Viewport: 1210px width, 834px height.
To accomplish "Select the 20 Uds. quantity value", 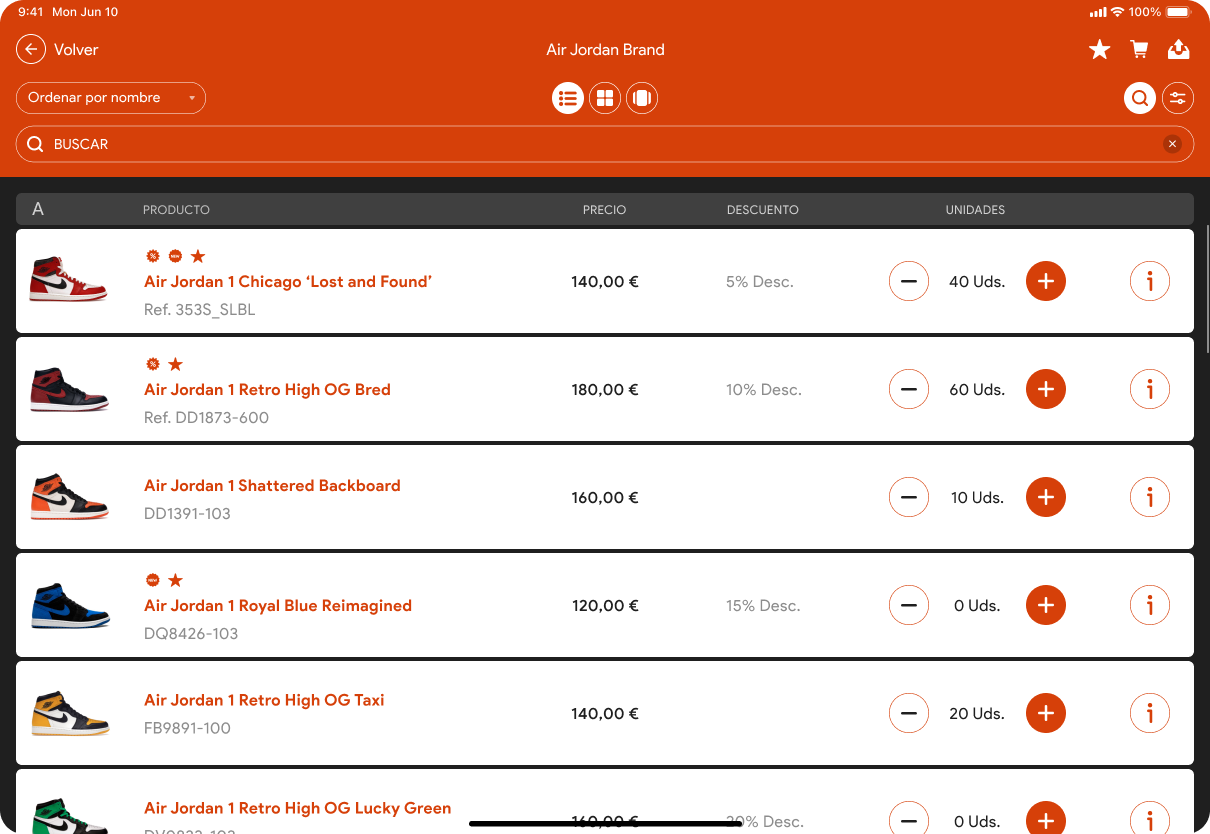I will pos(977,714).
